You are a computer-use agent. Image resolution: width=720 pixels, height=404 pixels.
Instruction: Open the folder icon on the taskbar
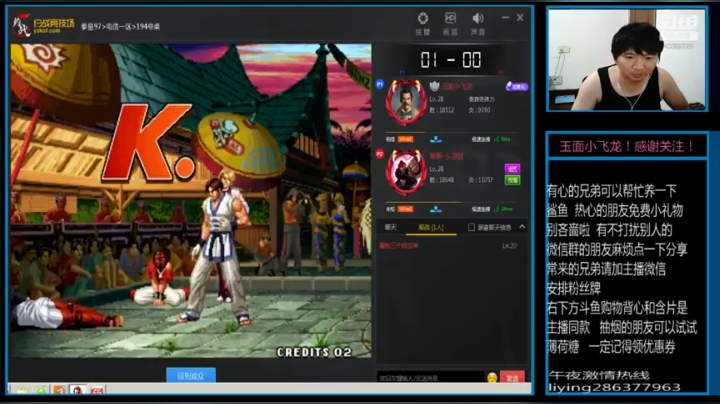coord(22,390)
